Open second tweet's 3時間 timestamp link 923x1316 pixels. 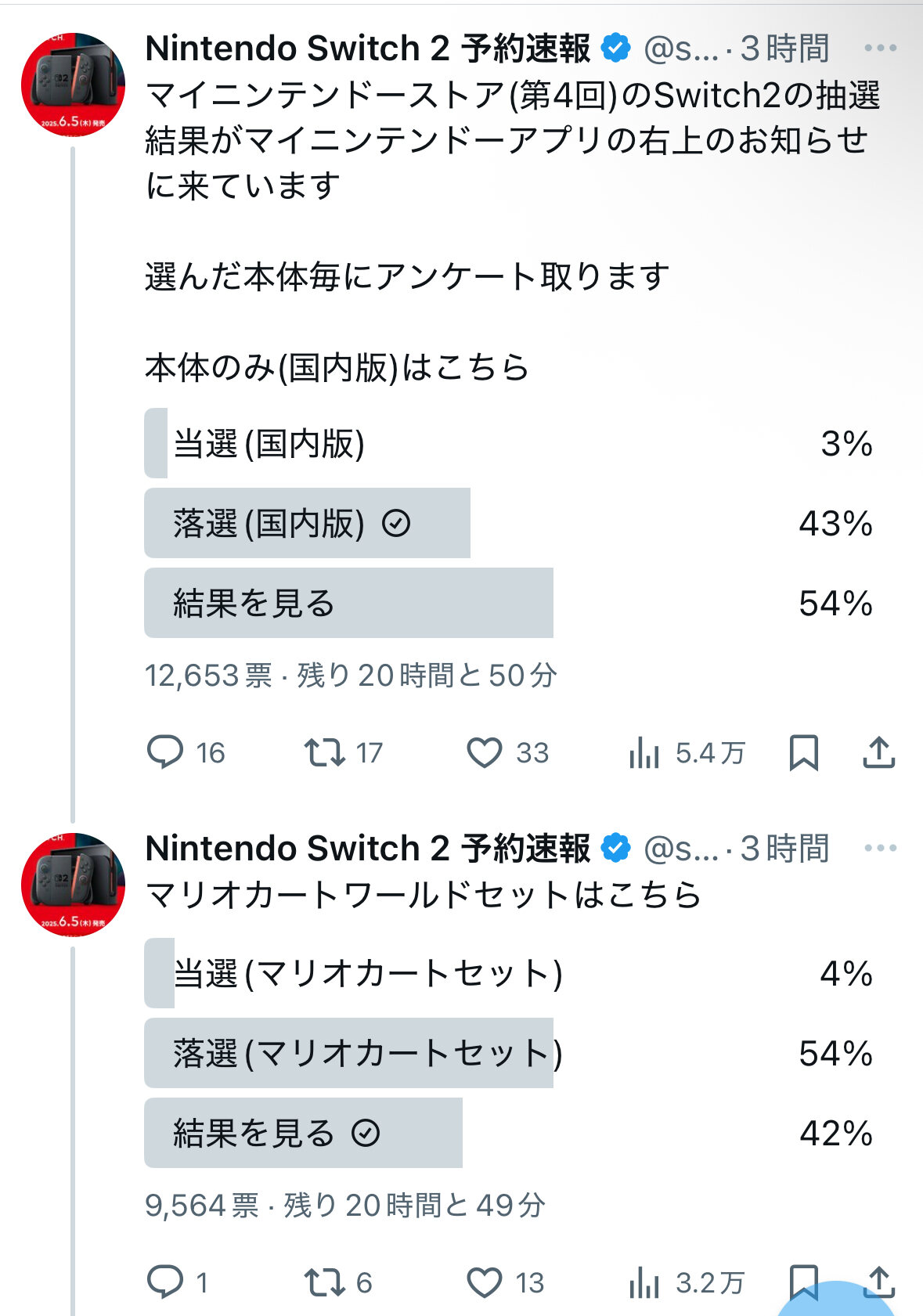click(784, 849)
